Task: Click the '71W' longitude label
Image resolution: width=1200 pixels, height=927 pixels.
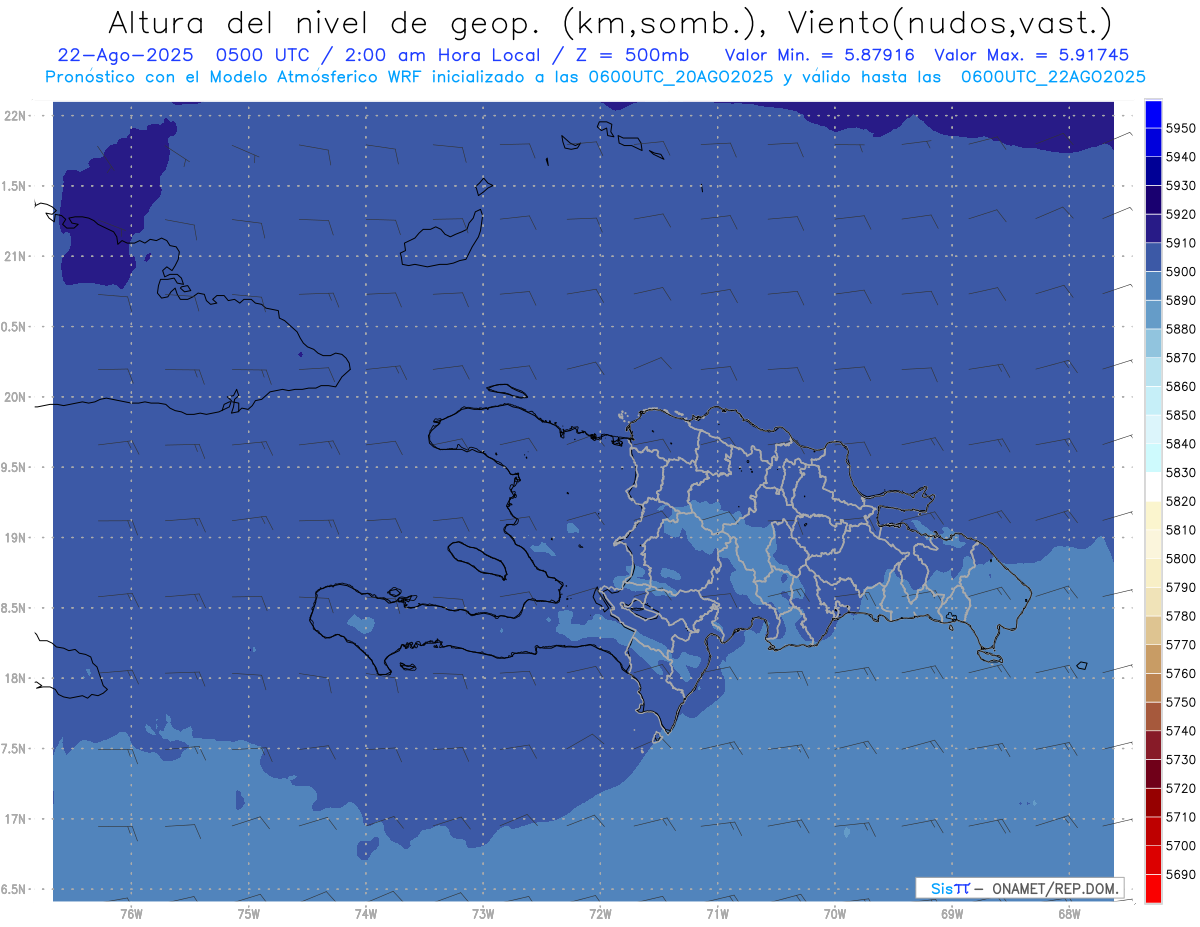Action: pyautogui.click(x=717, y=914)
